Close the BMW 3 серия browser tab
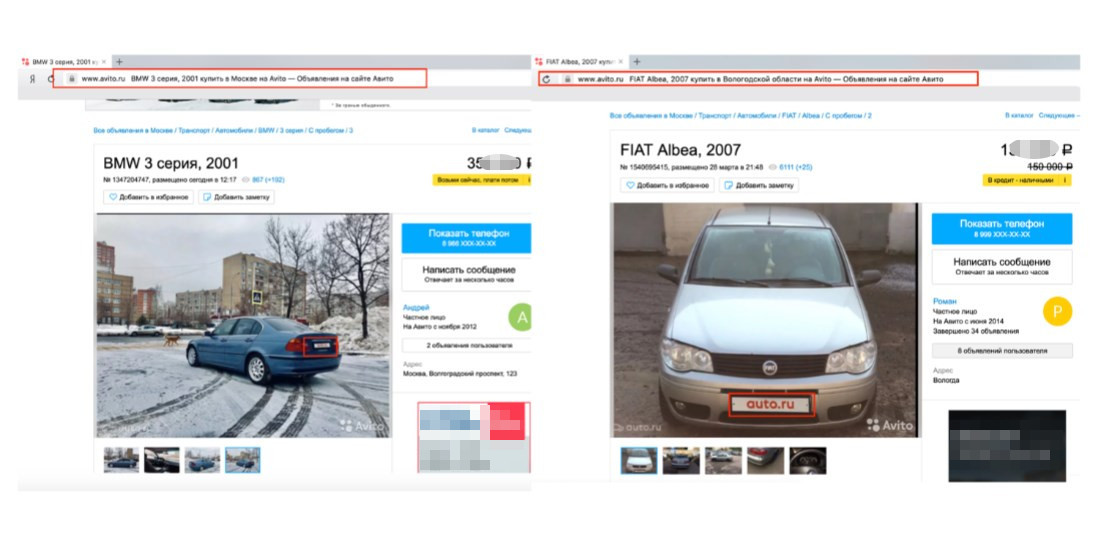Viewport: 1099px width, 550px height. [104, 62]
